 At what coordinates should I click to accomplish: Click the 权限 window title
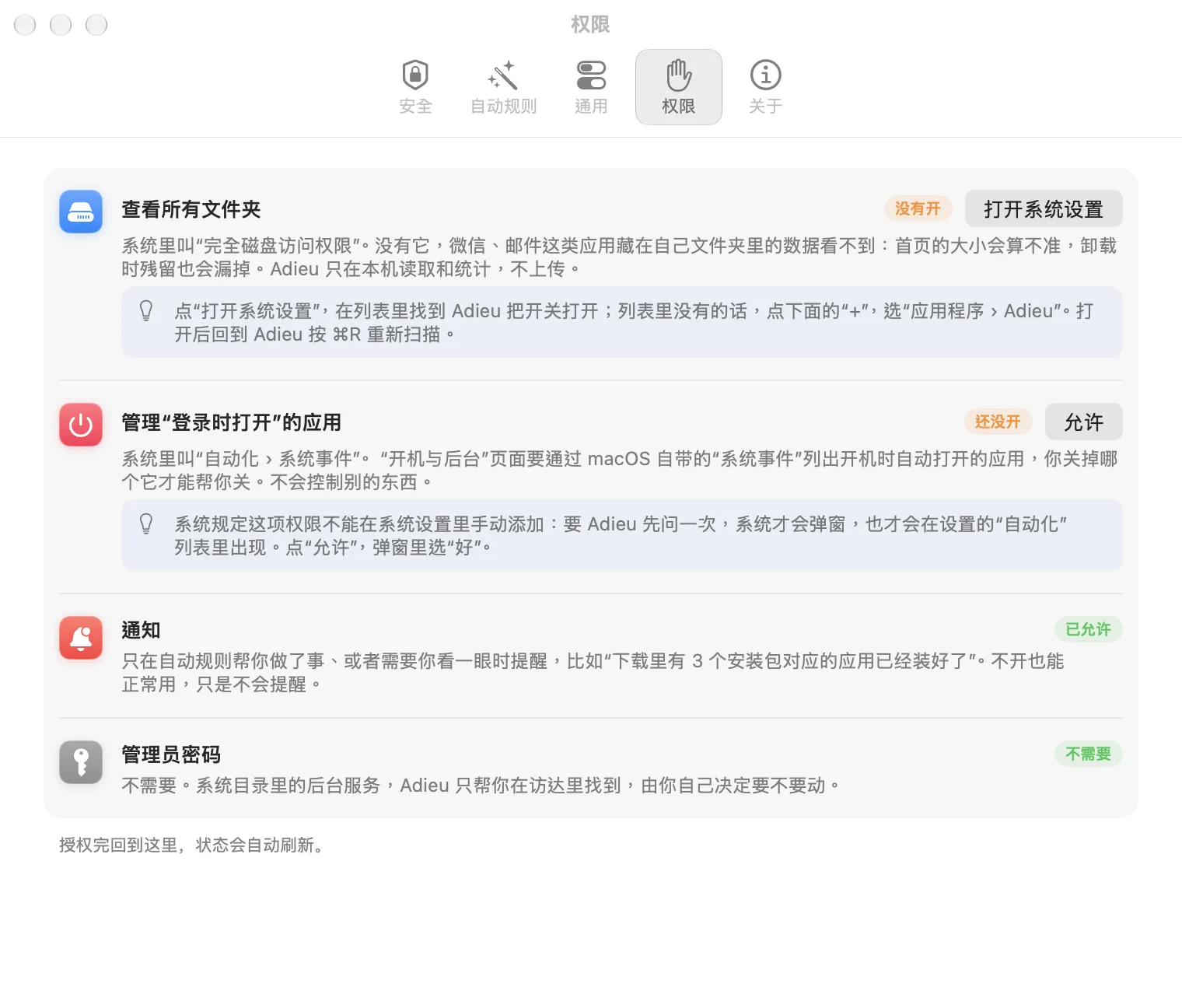(590, 24)
